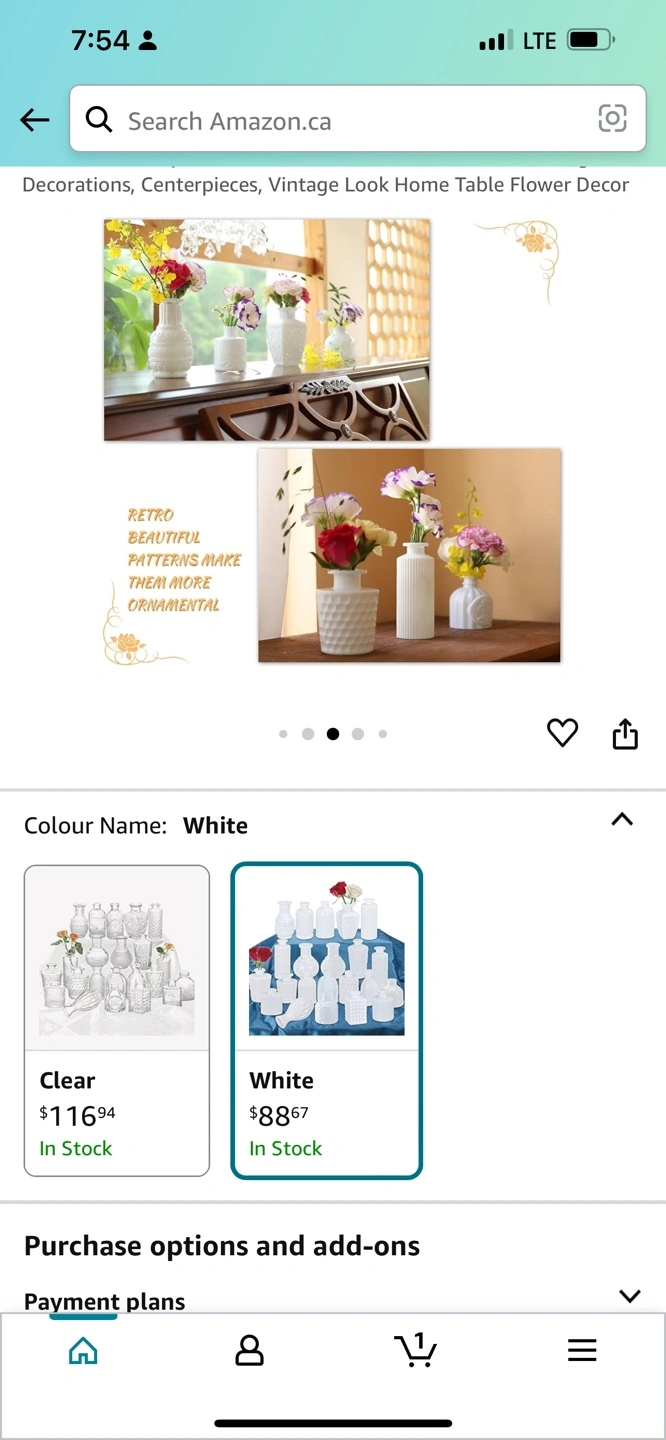Select the second image carousel dot
666x1440 pixels.
[x=308, y=734]
